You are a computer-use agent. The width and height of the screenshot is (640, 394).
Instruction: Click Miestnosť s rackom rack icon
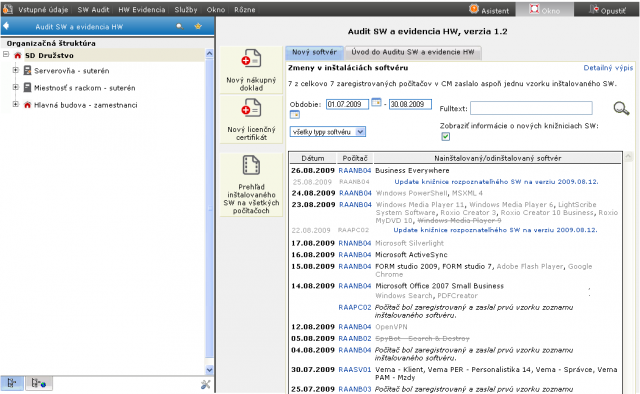(x=27, y=87)
